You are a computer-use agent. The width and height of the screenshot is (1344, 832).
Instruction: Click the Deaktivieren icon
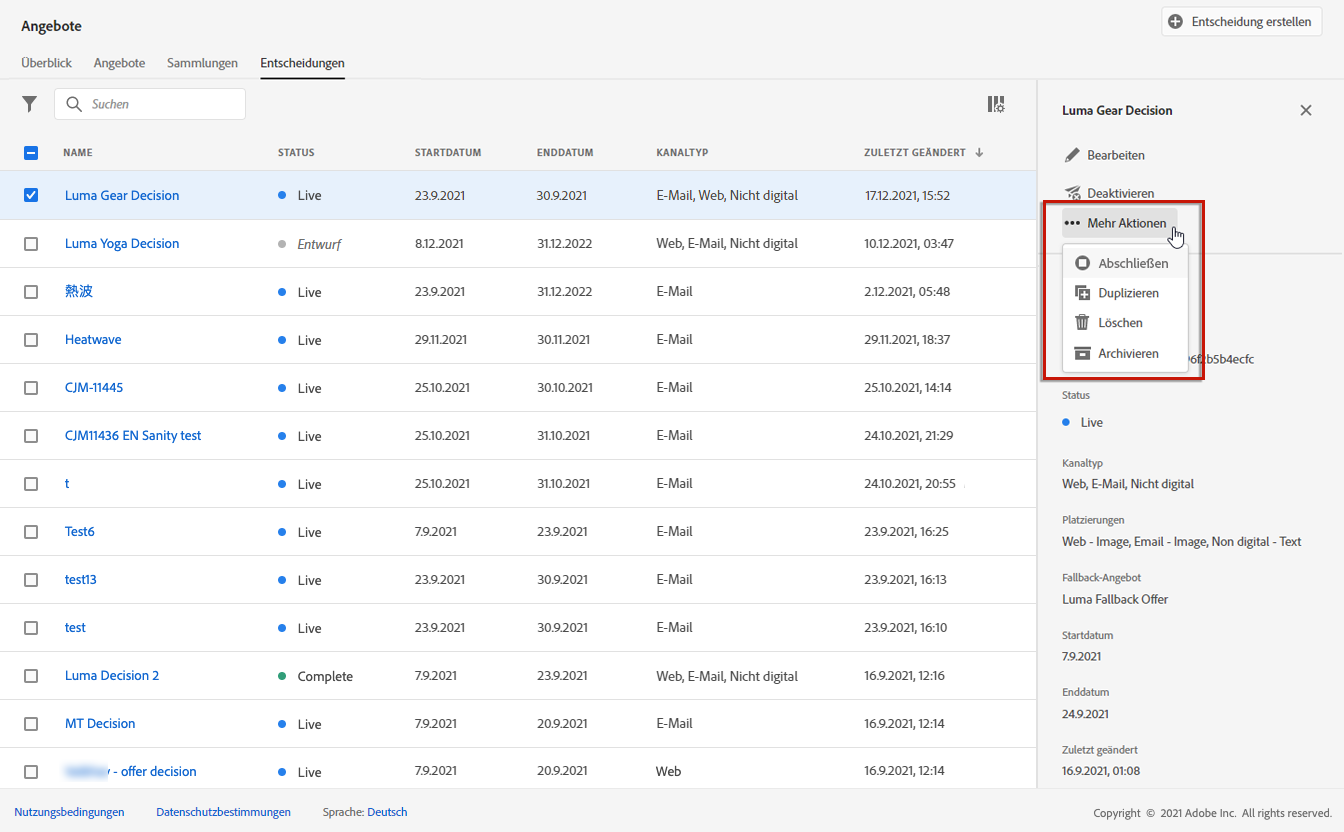(x=1072, y=193)
